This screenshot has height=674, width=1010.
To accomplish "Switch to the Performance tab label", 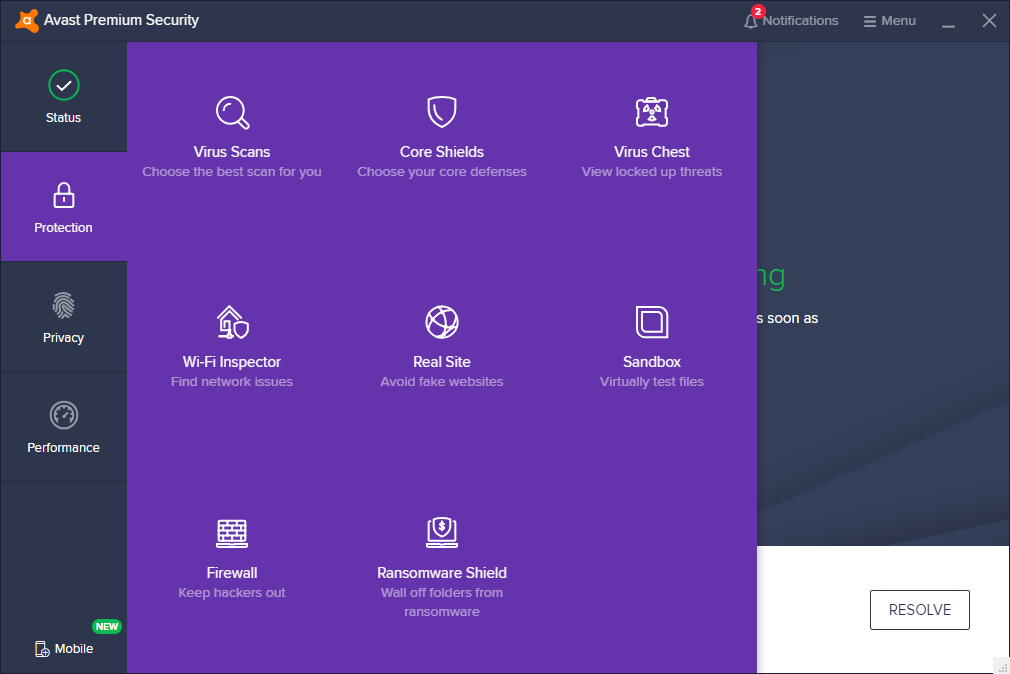I will click(x=63, y=448).
